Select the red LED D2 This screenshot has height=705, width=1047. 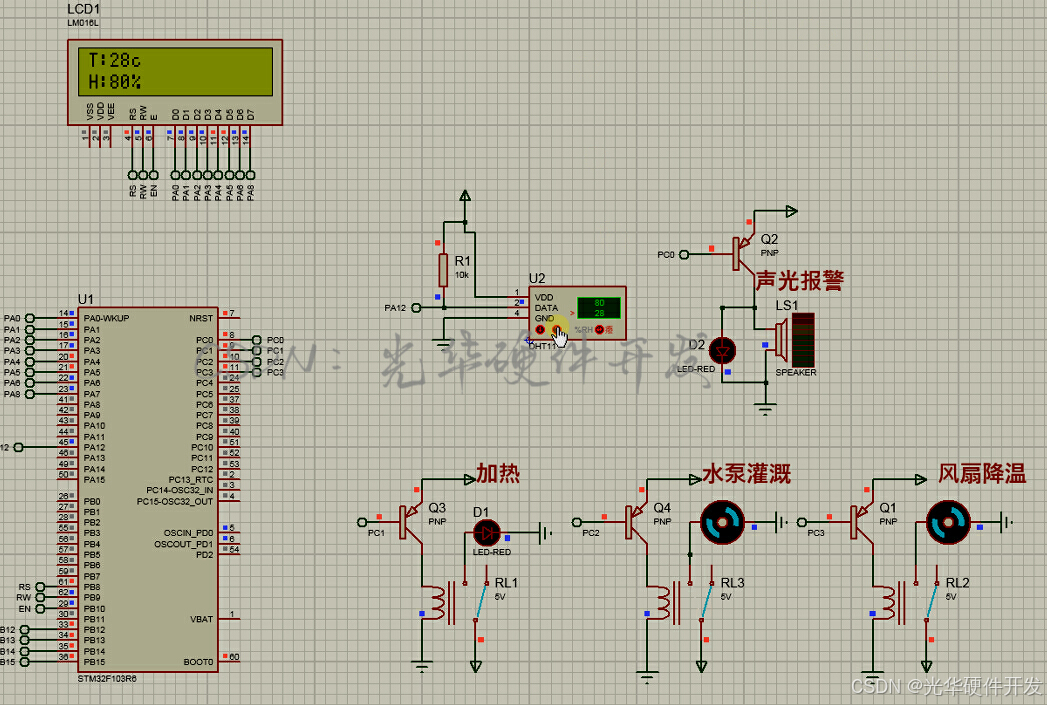tap(722, 350)
